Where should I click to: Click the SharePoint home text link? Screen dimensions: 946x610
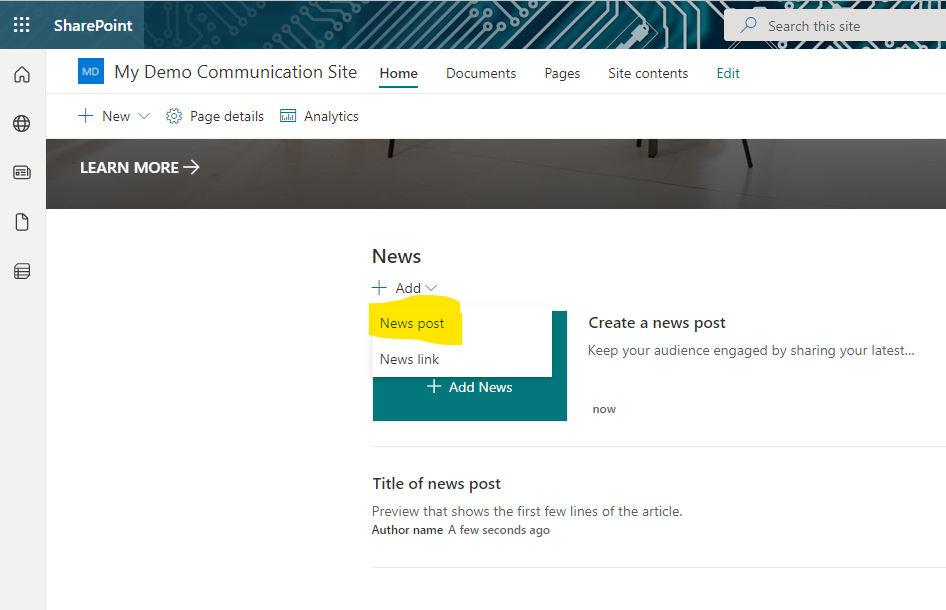93,25
